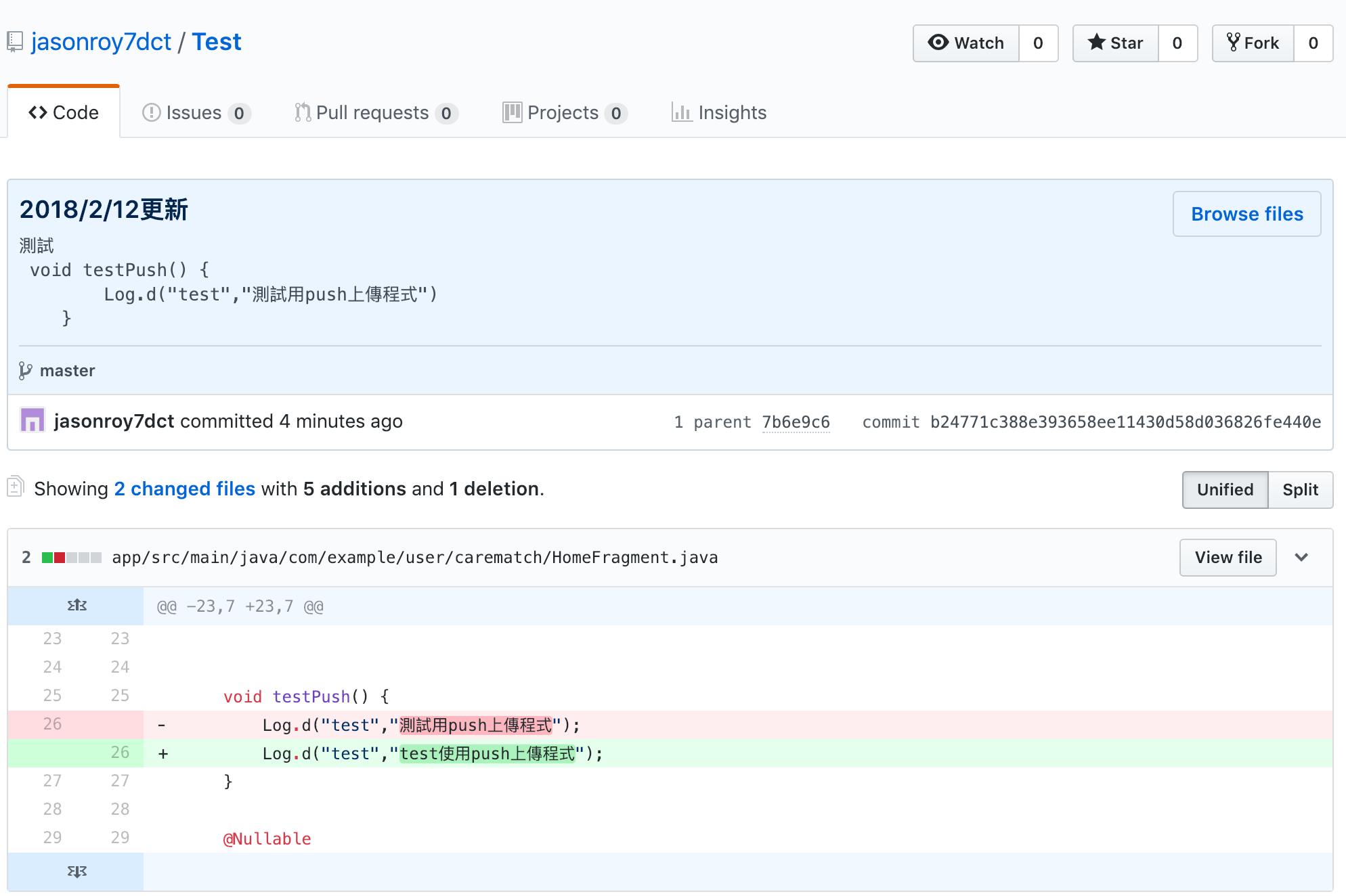Open forks count next to Fork
The width and height of the screenshot is (1346, 896).
(x=1314, y=43)
